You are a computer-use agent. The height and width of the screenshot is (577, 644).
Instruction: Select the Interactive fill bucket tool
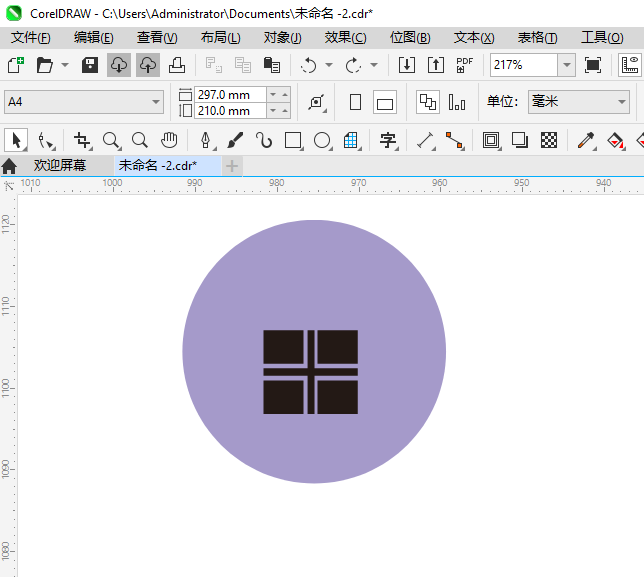click(615, 140)
